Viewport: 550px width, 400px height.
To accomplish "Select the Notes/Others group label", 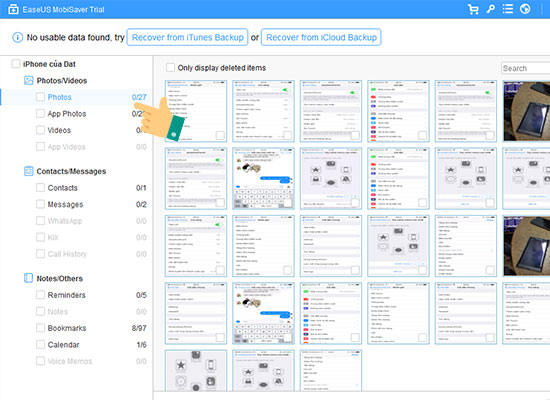I will 60,278.
